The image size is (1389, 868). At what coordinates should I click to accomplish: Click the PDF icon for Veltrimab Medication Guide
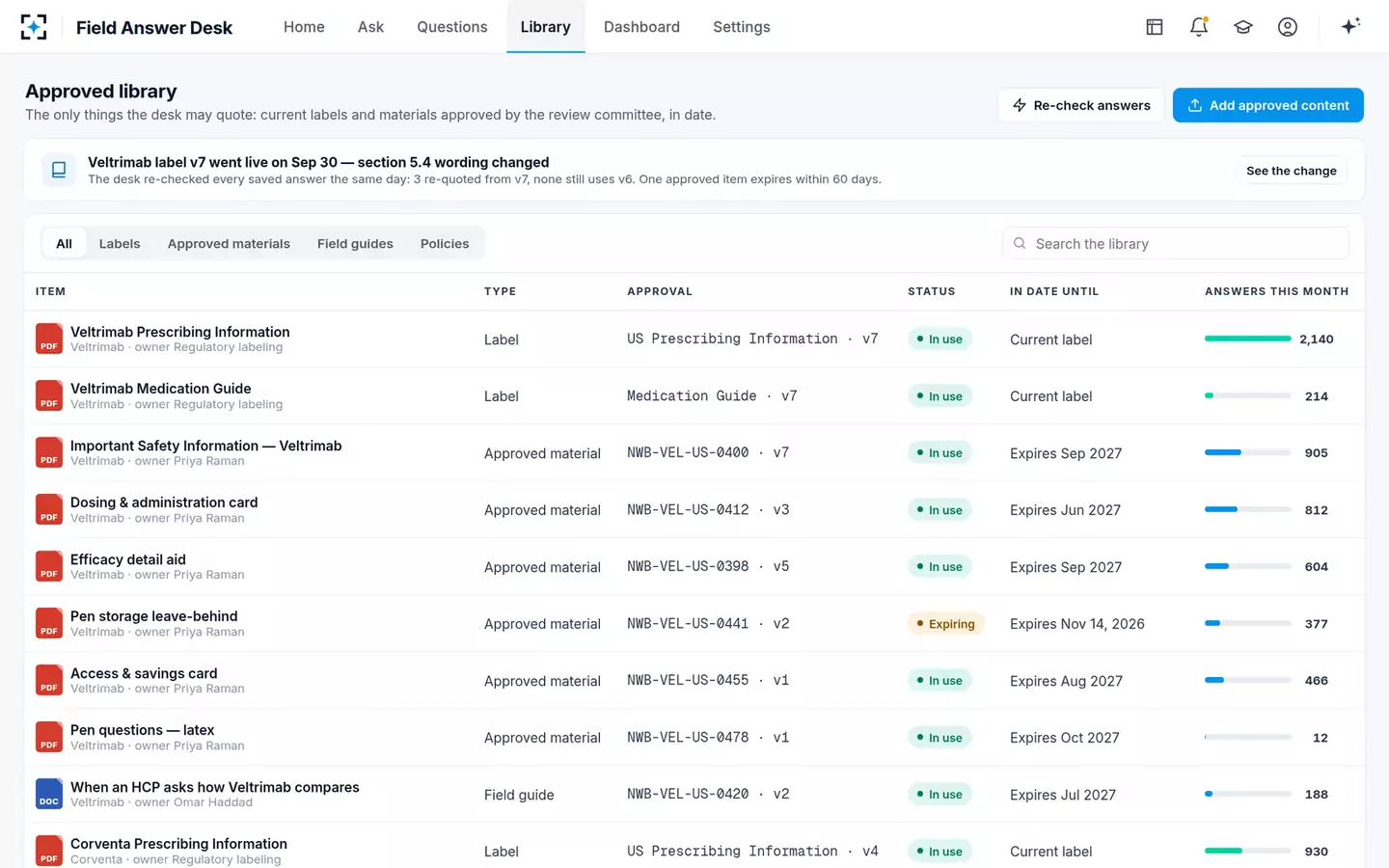(49, 395)
